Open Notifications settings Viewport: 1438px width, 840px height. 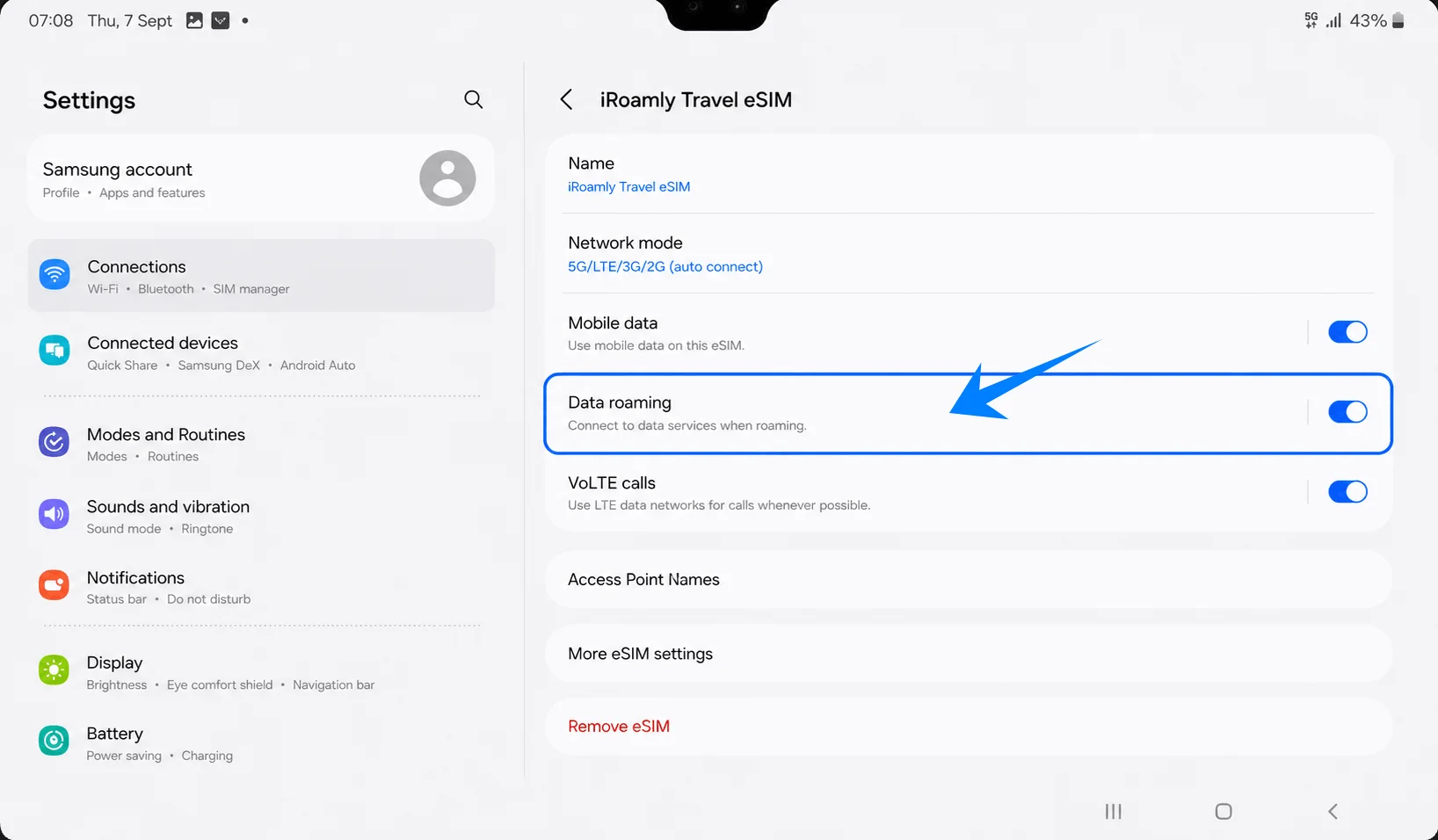pos(261,587)
